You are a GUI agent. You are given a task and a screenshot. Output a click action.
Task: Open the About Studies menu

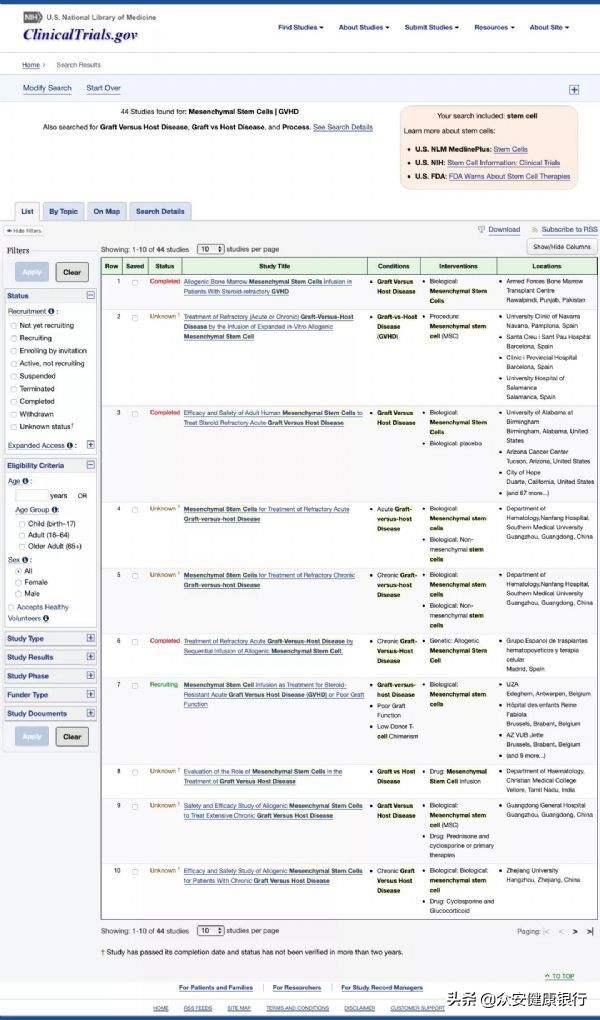[364, 27]
